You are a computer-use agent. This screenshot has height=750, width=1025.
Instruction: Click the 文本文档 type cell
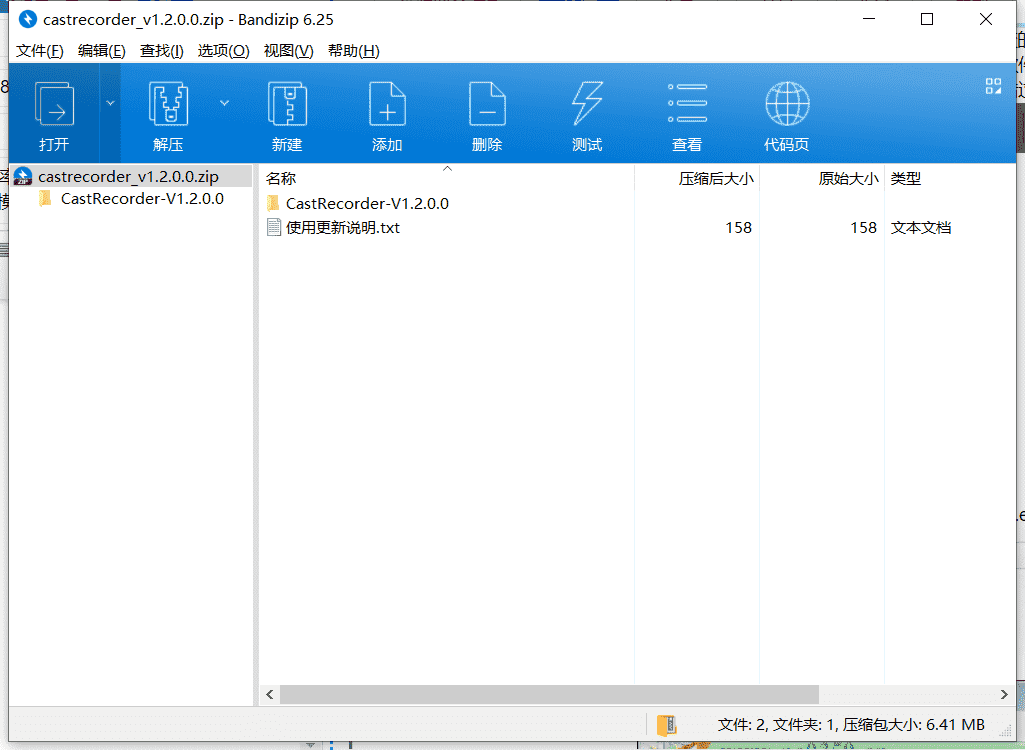tap(920, 228)
